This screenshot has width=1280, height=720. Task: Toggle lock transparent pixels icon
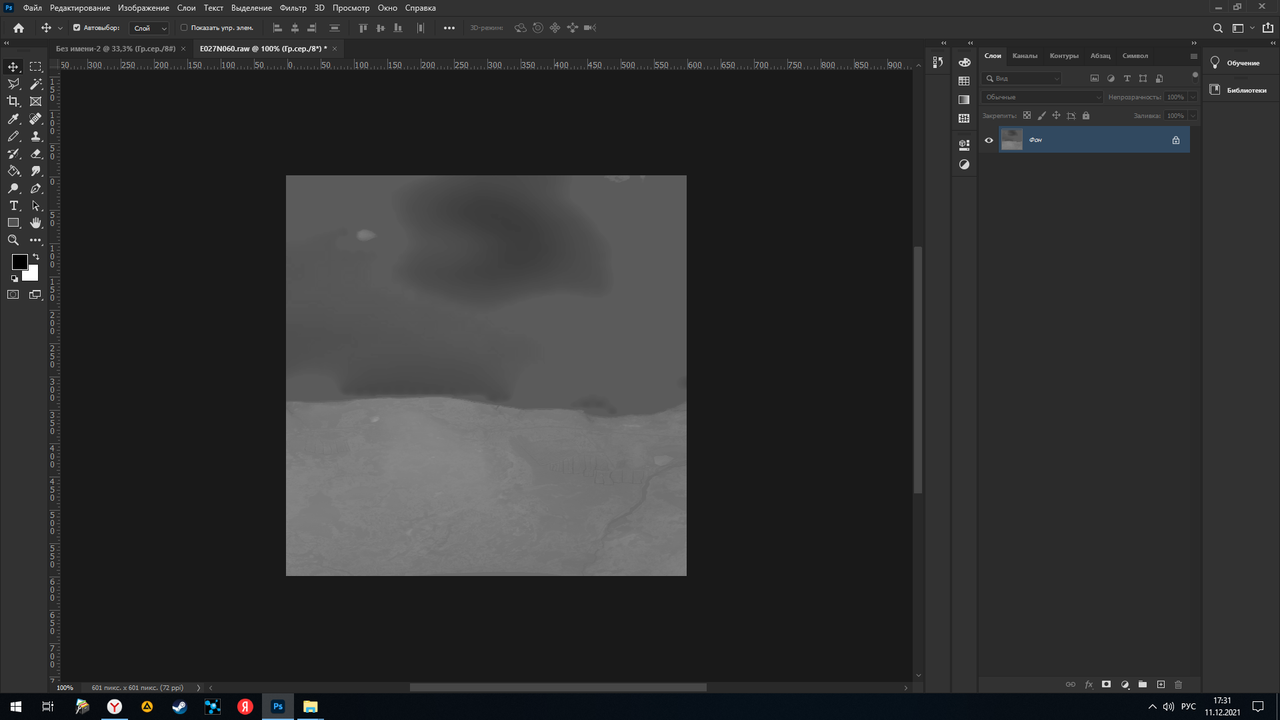(1026, 116)
